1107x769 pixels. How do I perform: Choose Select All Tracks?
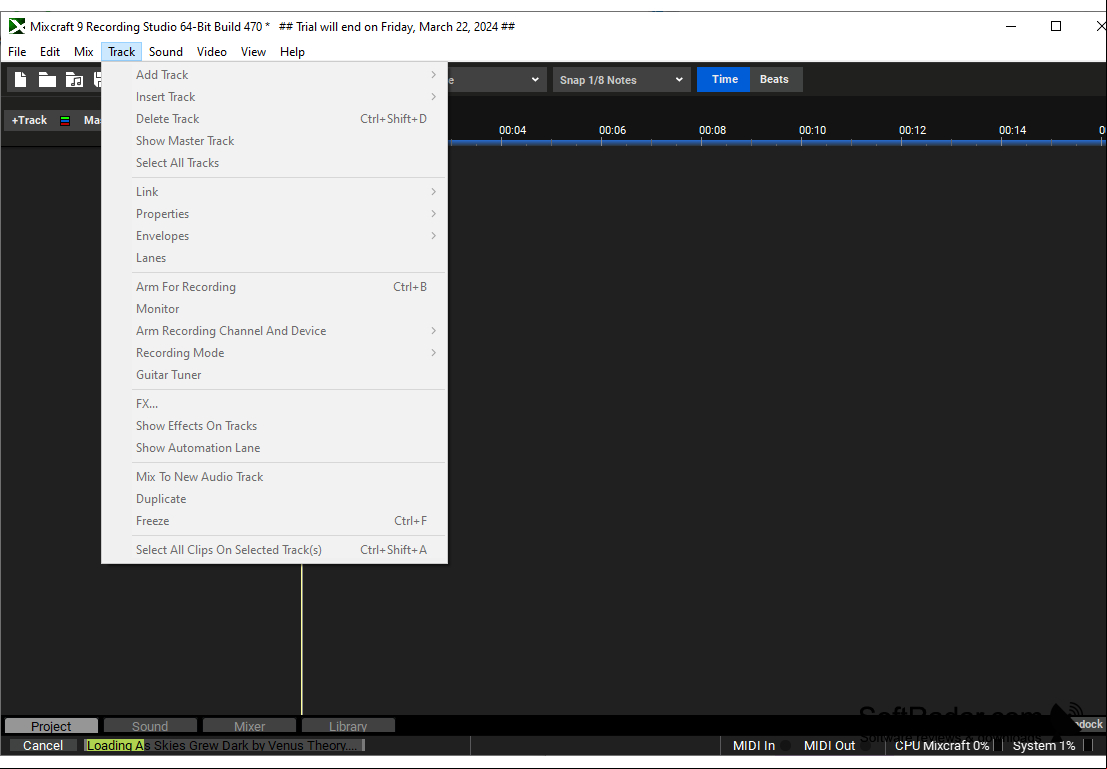[275, 162]
